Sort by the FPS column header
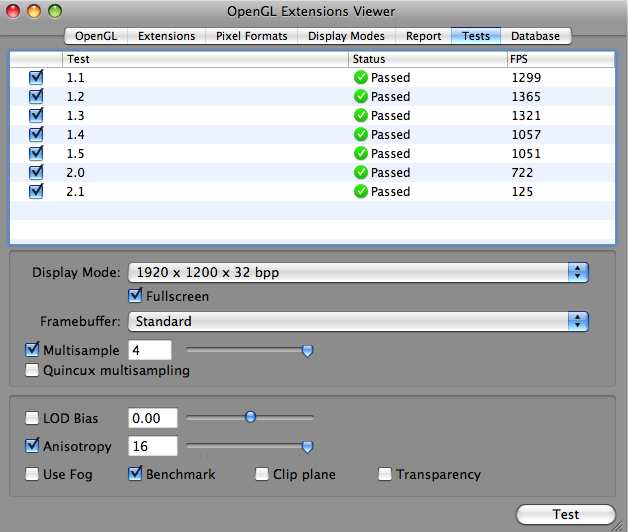 pyautogui.click(x=560, y=59)
